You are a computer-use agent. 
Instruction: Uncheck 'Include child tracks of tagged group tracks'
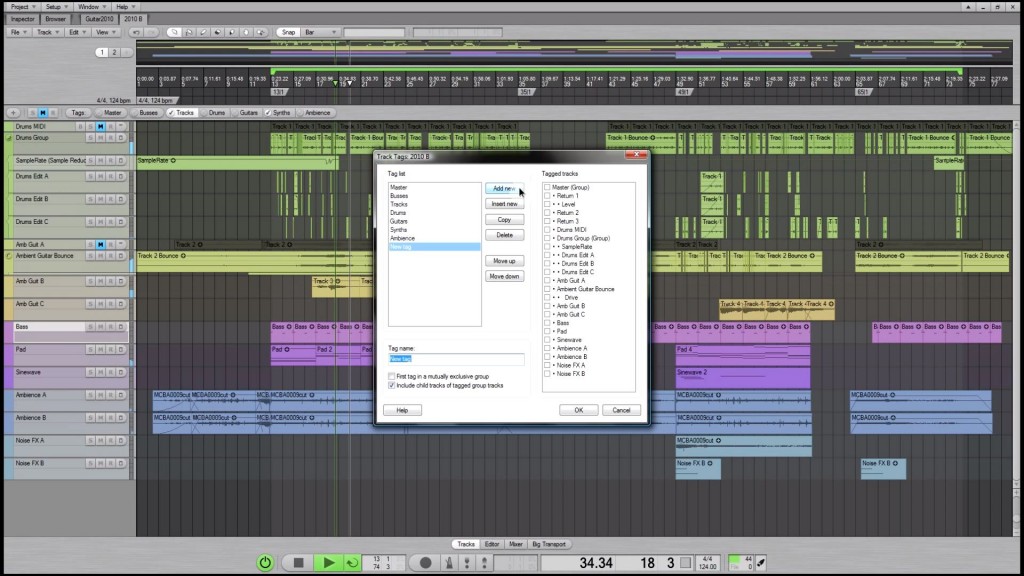coord(391,385)
